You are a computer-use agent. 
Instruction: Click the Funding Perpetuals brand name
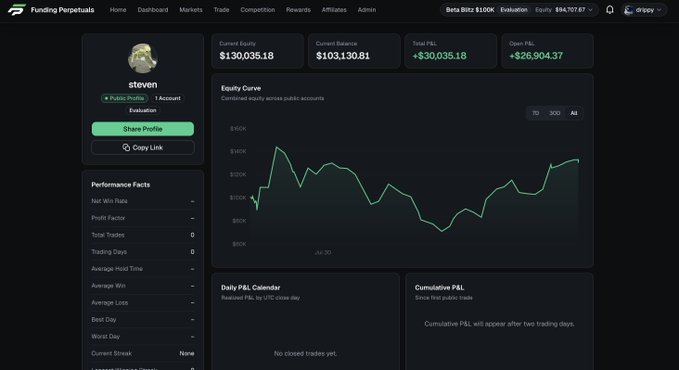62,10
